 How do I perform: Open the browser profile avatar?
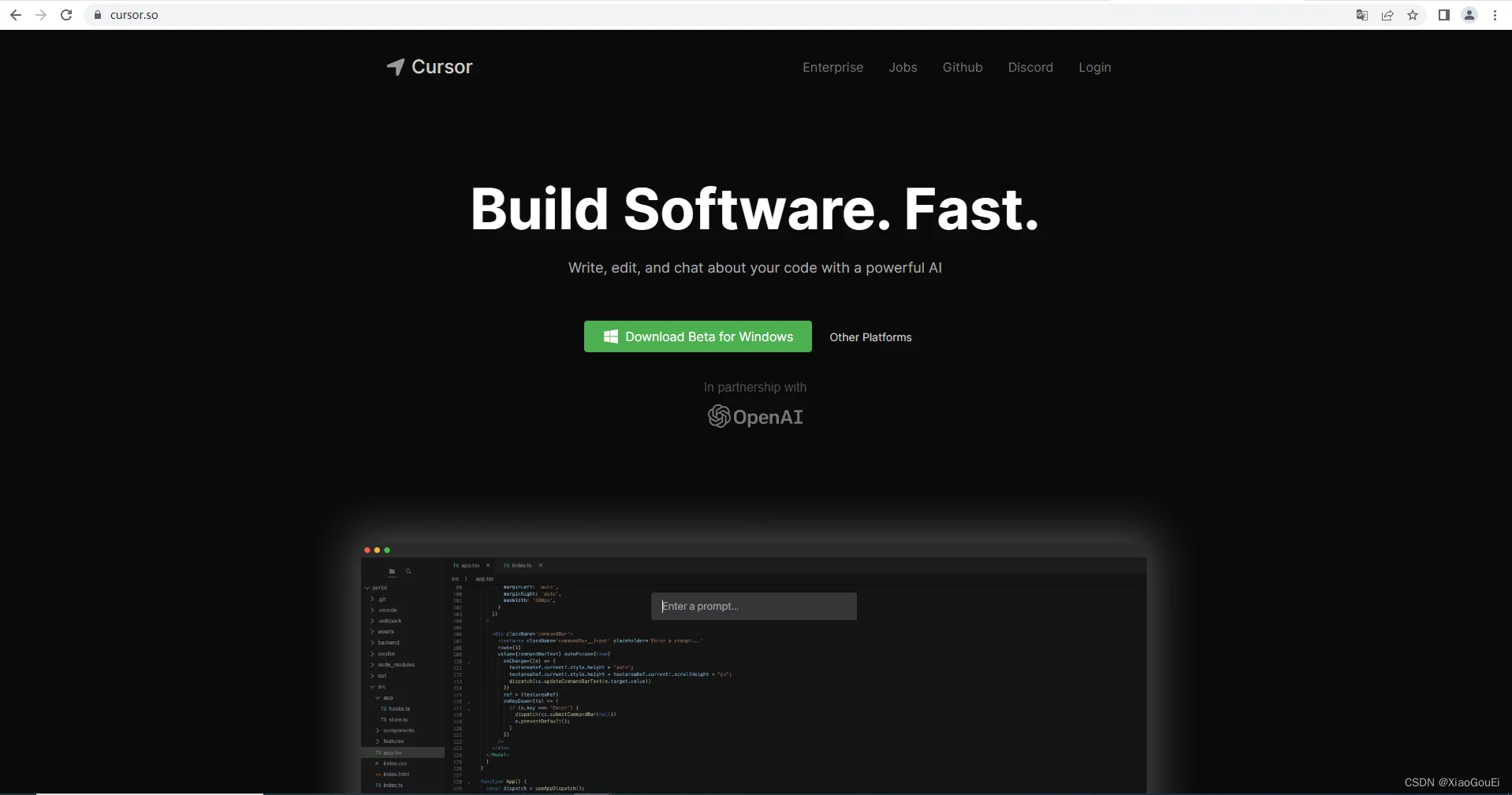click(x=1469, y=15)
